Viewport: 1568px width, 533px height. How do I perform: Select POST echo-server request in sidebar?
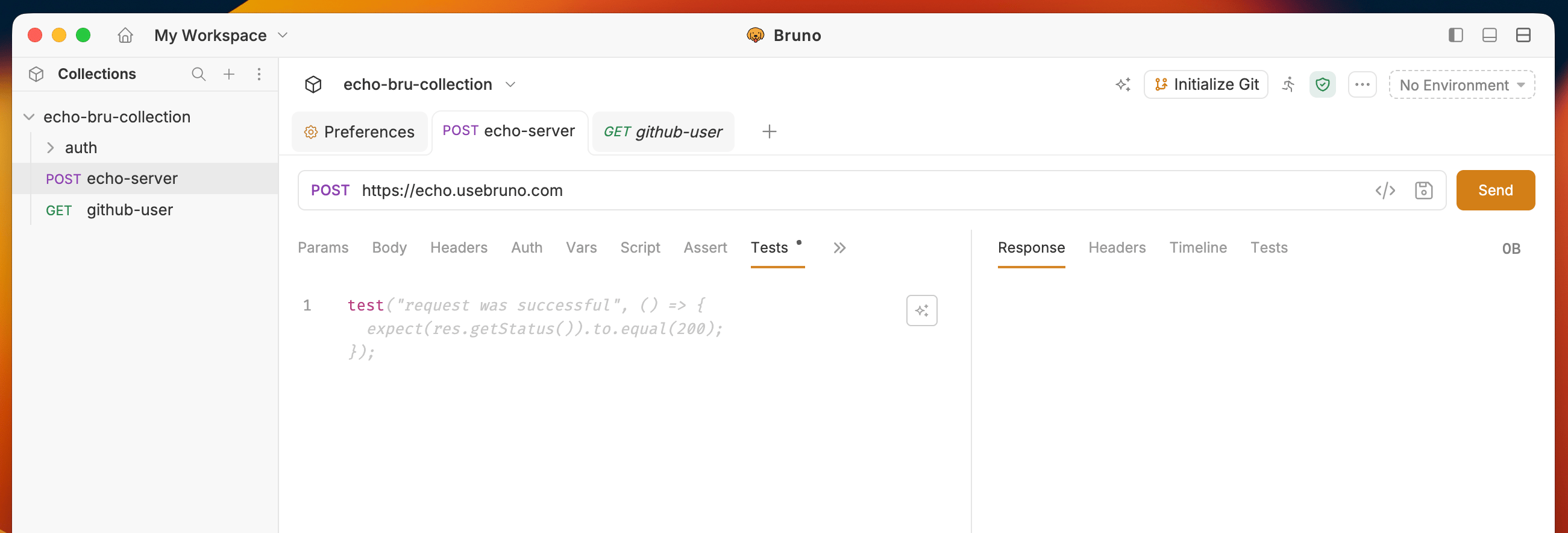click(x=145, y=178)
